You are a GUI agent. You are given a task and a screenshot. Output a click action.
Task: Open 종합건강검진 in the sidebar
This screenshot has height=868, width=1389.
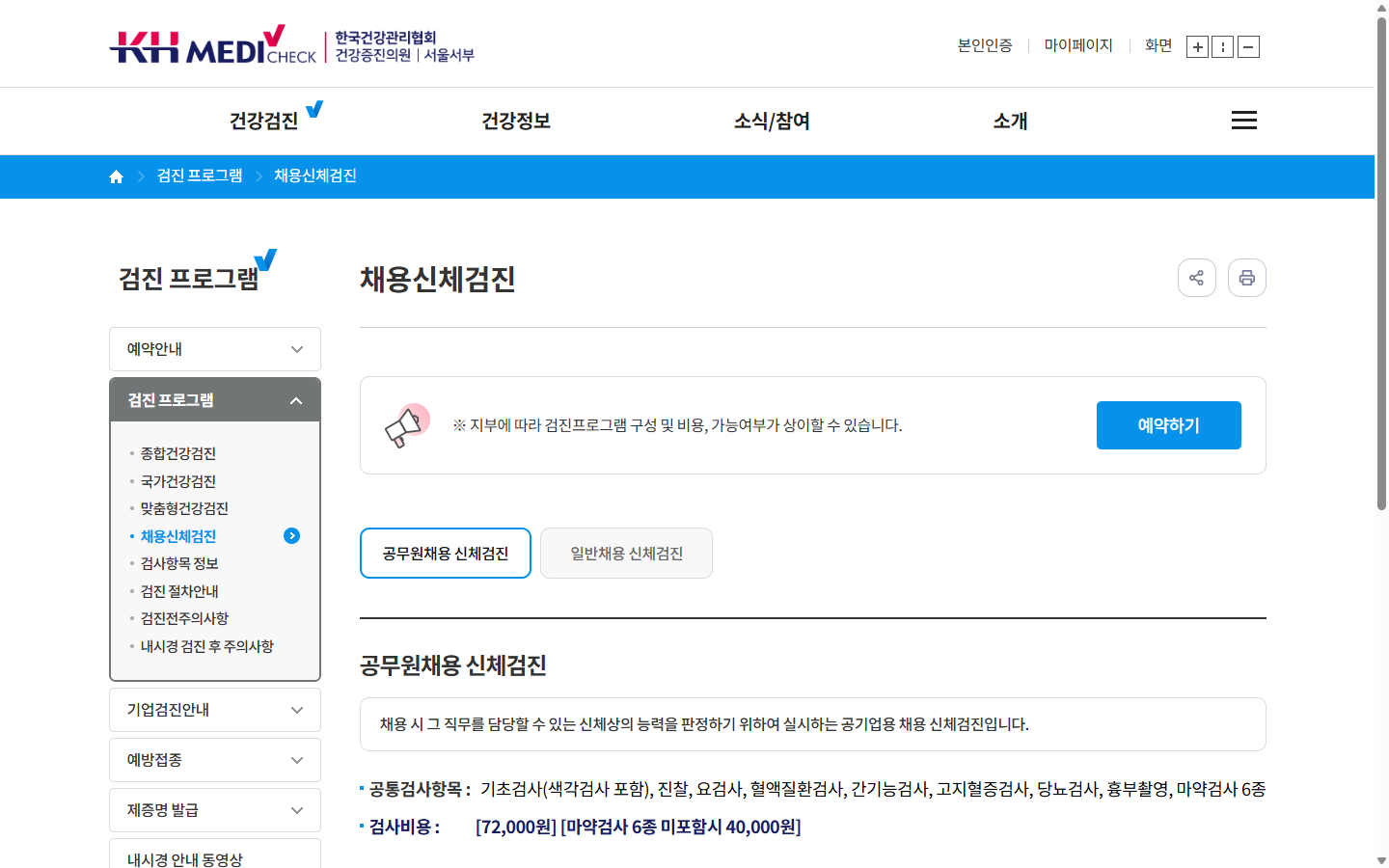coord(178,453)
